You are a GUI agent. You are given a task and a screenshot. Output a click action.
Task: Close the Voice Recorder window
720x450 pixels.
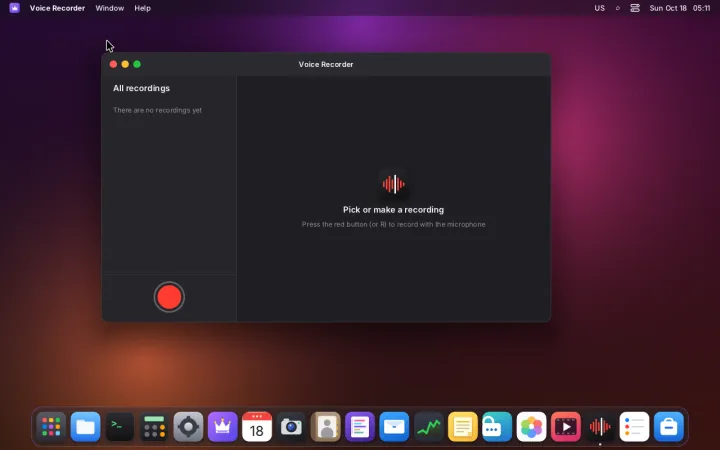(113, 64)
